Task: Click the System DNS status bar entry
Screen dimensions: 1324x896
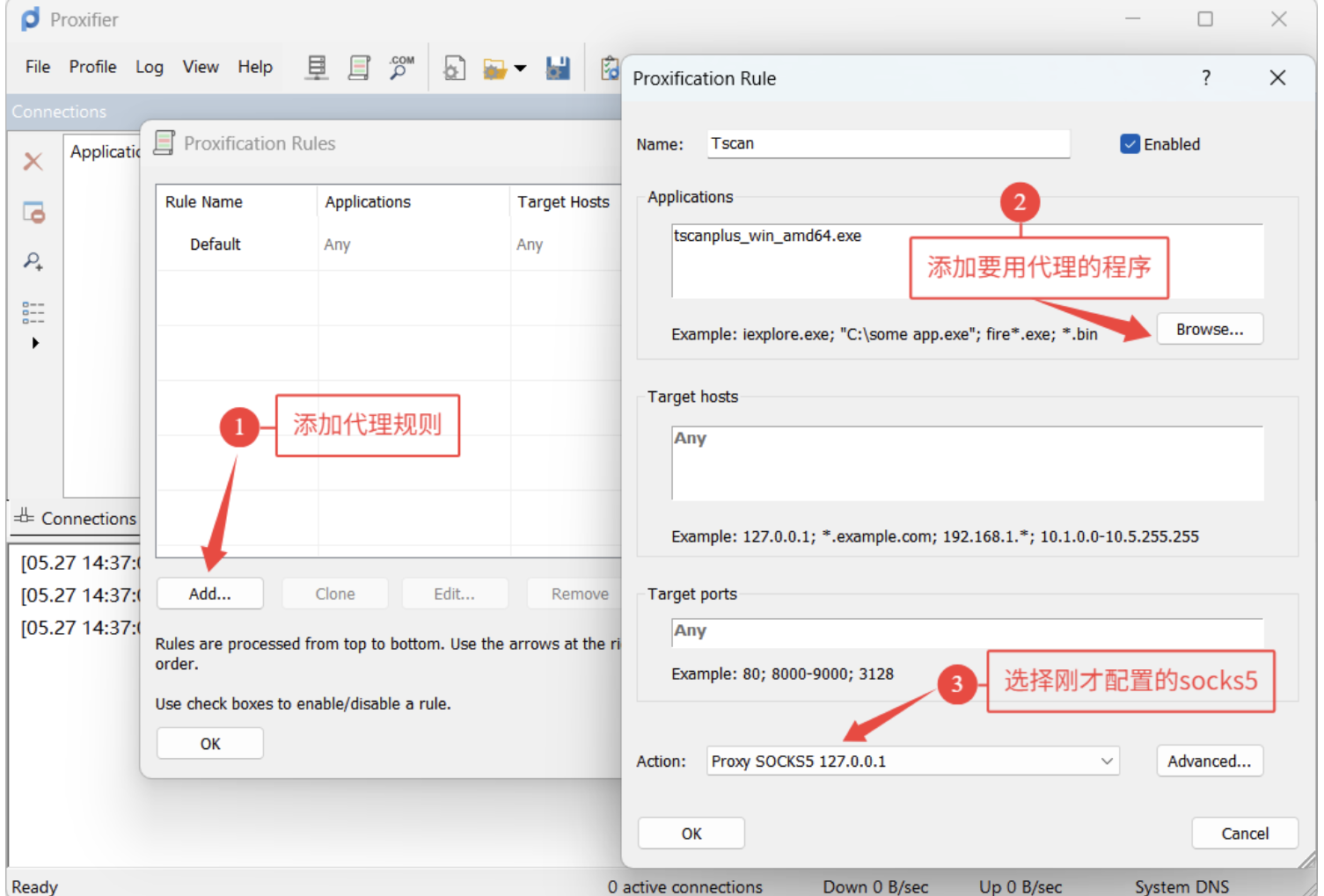Action: [1181, 886]
